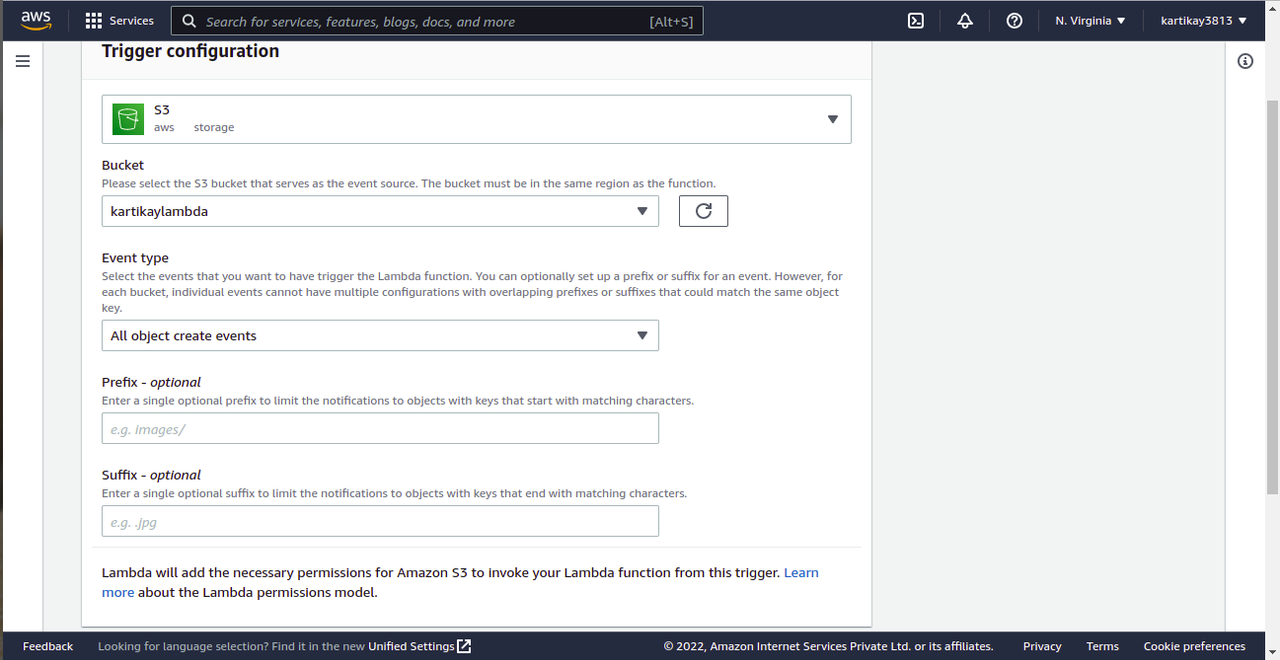The height and width of the screenshot is (660, 1280).
Task: Open the All object create events dropdown
Action: [x=380, y=336]
